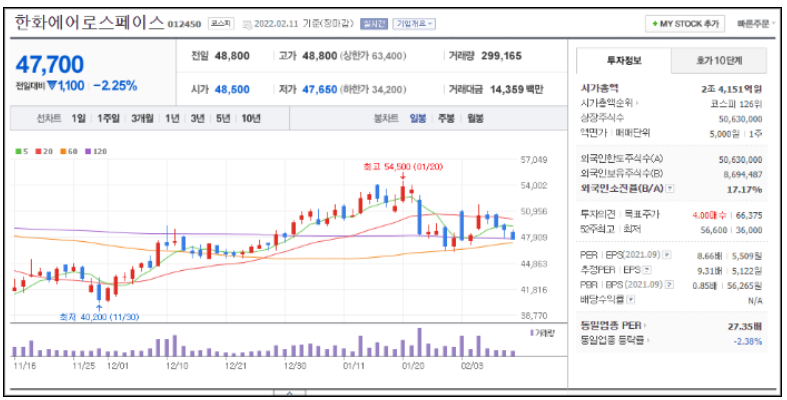This screenshot has height=400, width=787.
Task: Click the green 5-day moving average legend
Action: (x=22, y=151)
